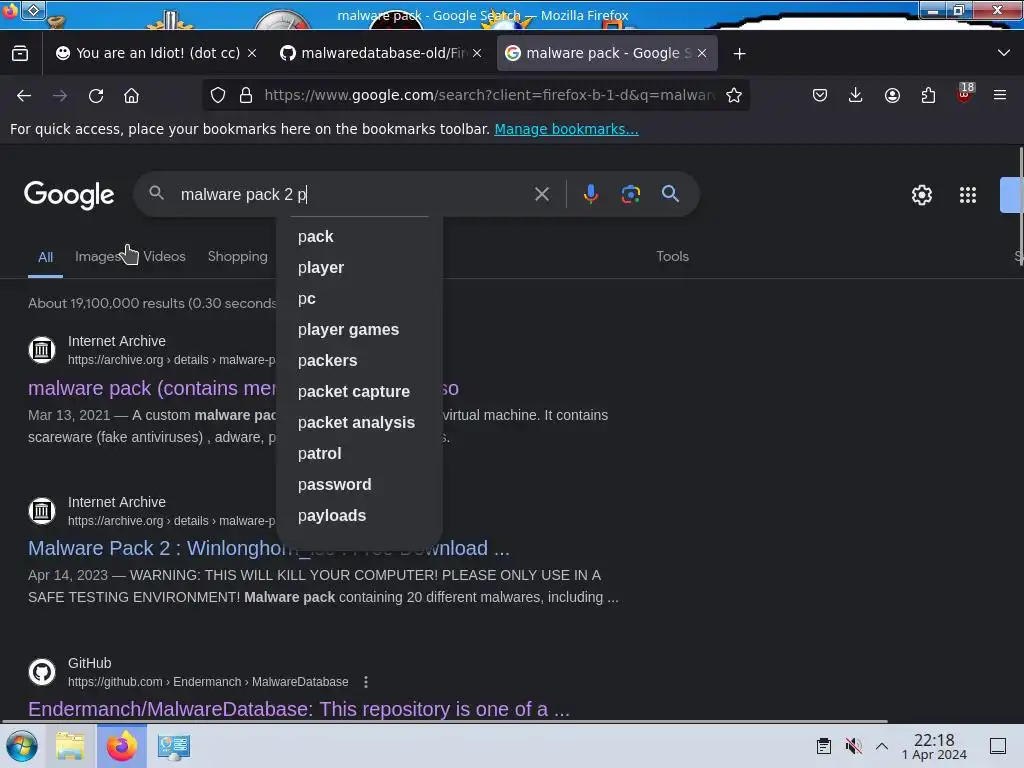Select the All results tab
Image resolution: width=1024 pixels, height=768 pixels.
pyautogui.click(x=45, y=257)
